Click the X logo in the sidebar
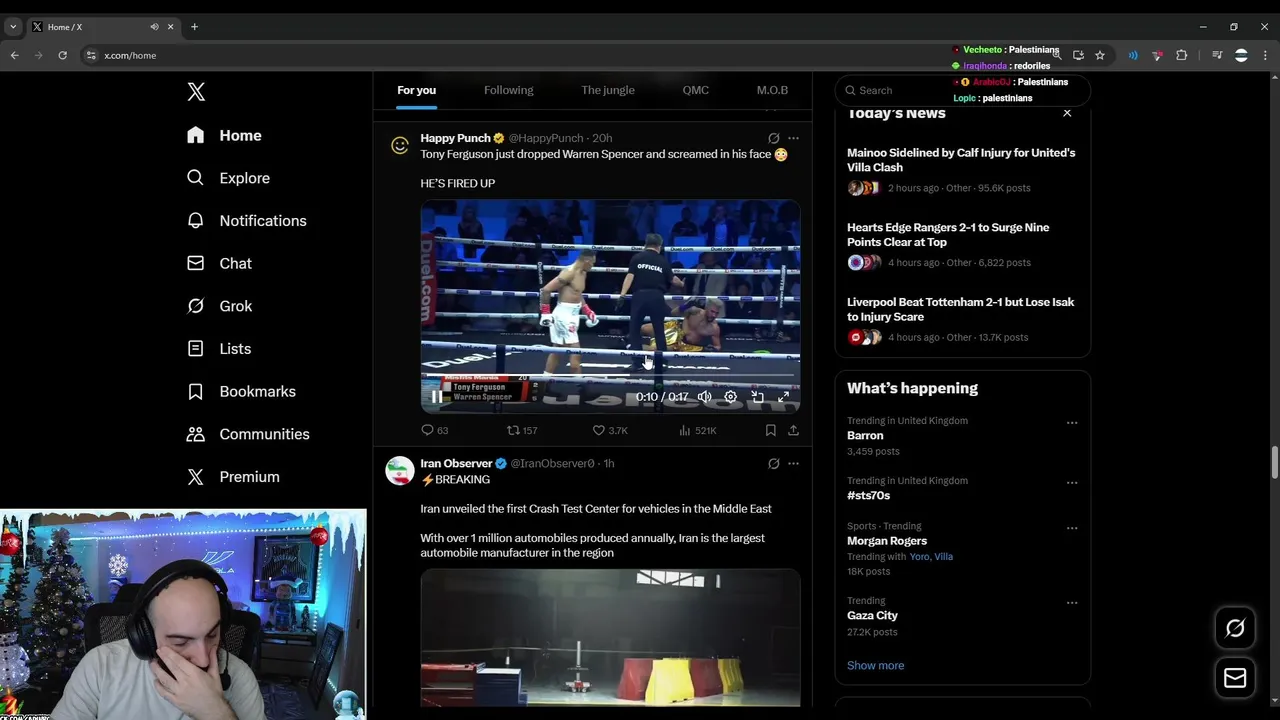 coord(196,92)
